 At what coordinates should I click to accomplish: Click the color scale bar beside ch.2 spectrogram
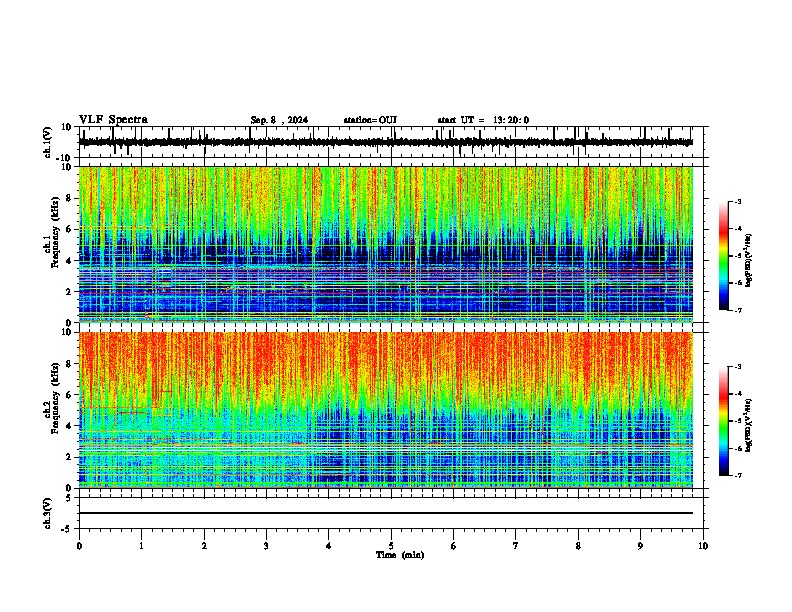[x=724, y=421]
